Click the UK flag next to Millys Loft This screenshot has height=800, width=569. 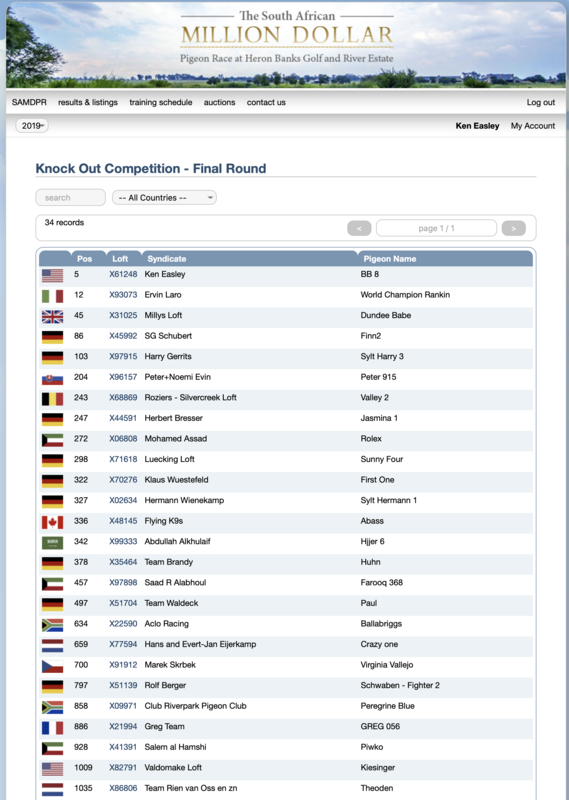tap(53, 317)
